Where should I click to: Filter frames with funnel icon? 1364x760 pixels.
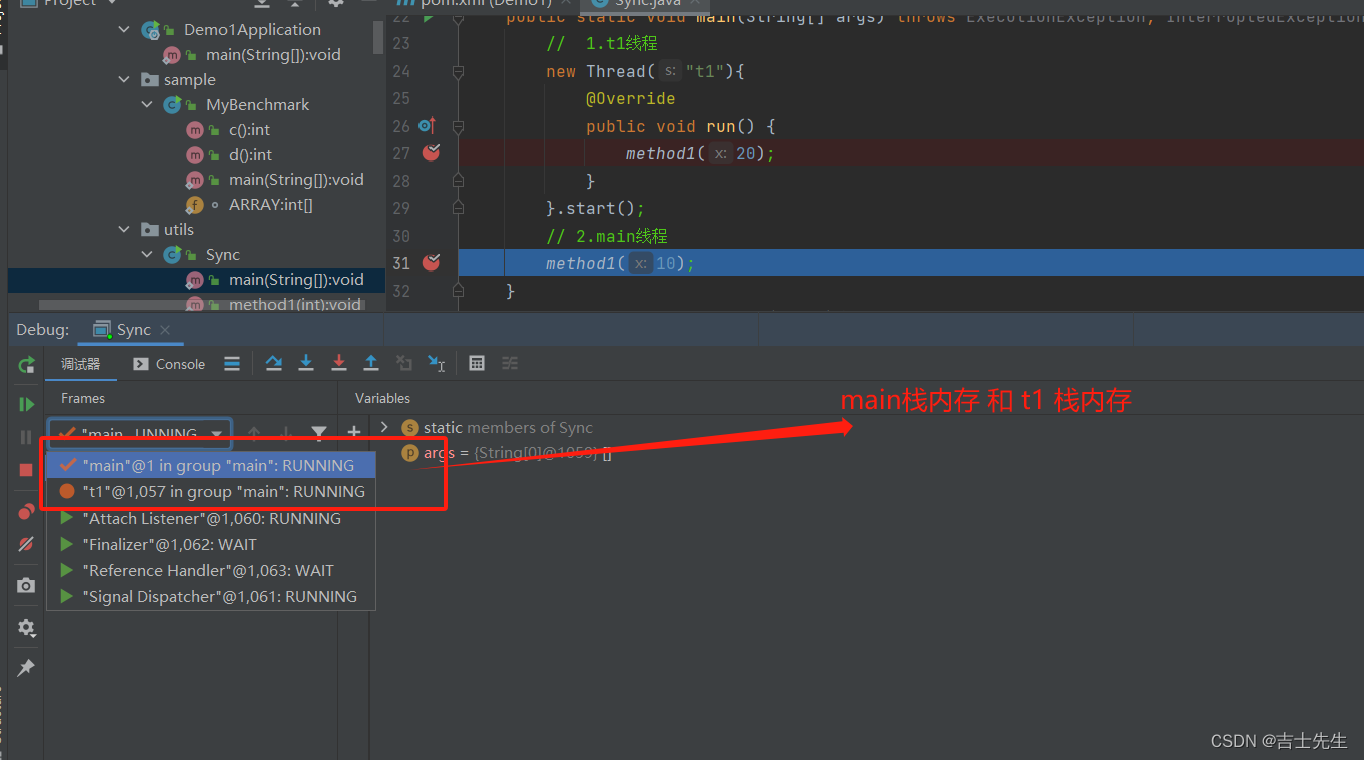[319, 433]
